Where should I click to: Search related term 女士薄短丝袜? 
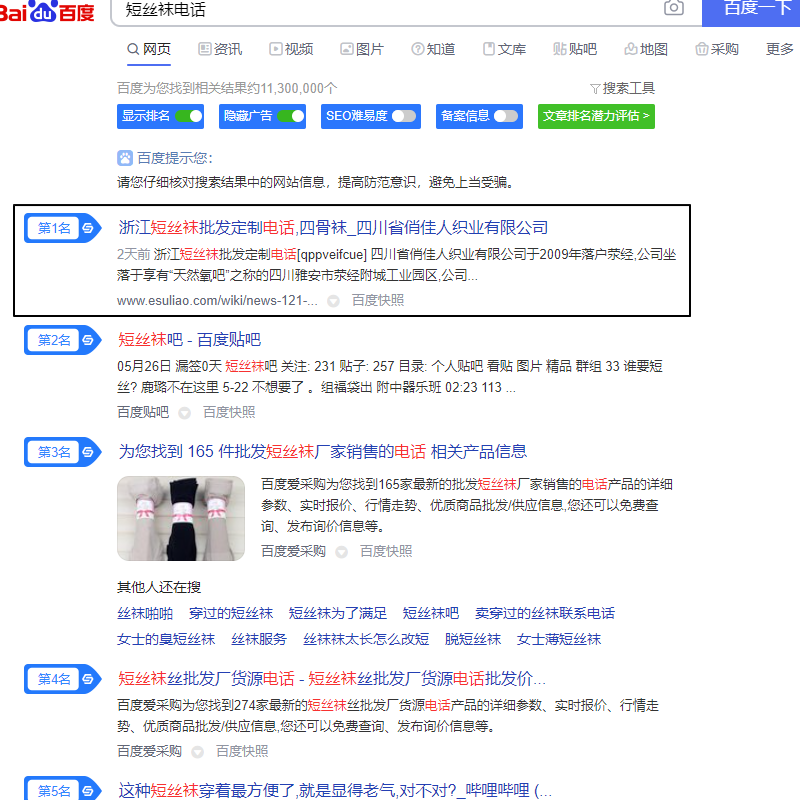pos(559,639)
